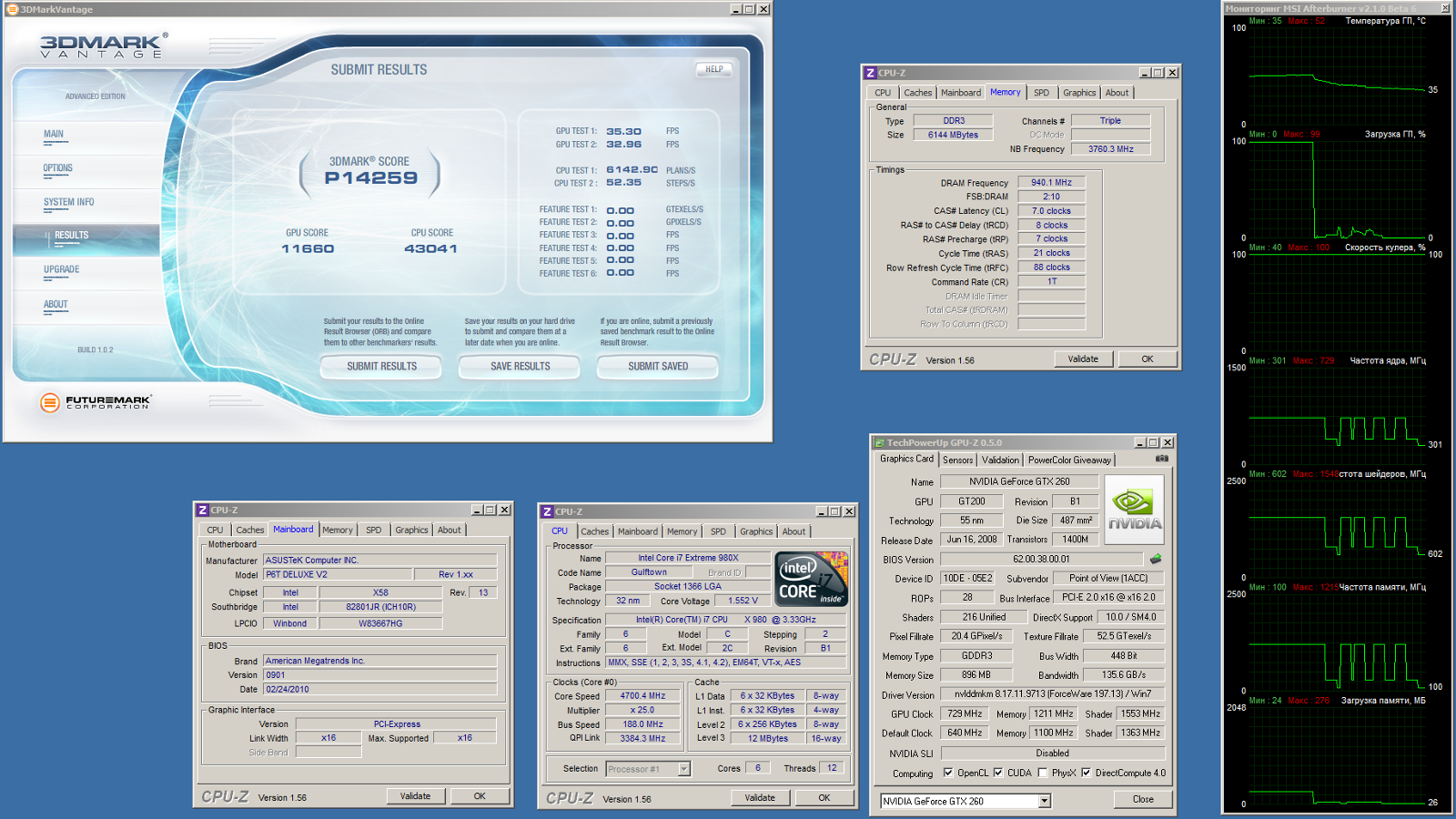The width and height of the screenshot is (1456, 819).
Task: Open Graphics tab in Memory CPU-Z window
Action: pos(1079,93)
